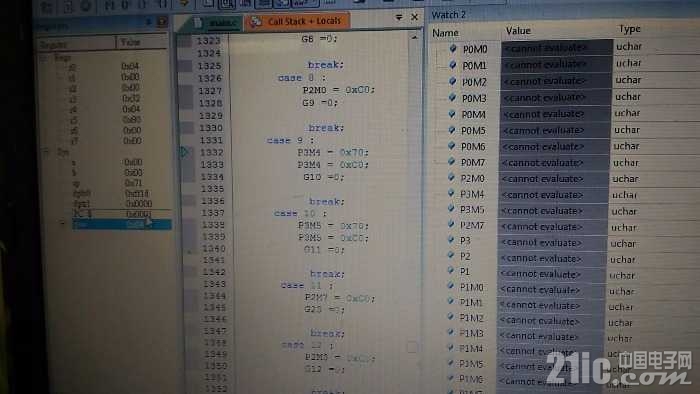Select the P0M7 cannot evaluate value cell
This screenshot has height=394, width=700.
(x=554, y=163)
